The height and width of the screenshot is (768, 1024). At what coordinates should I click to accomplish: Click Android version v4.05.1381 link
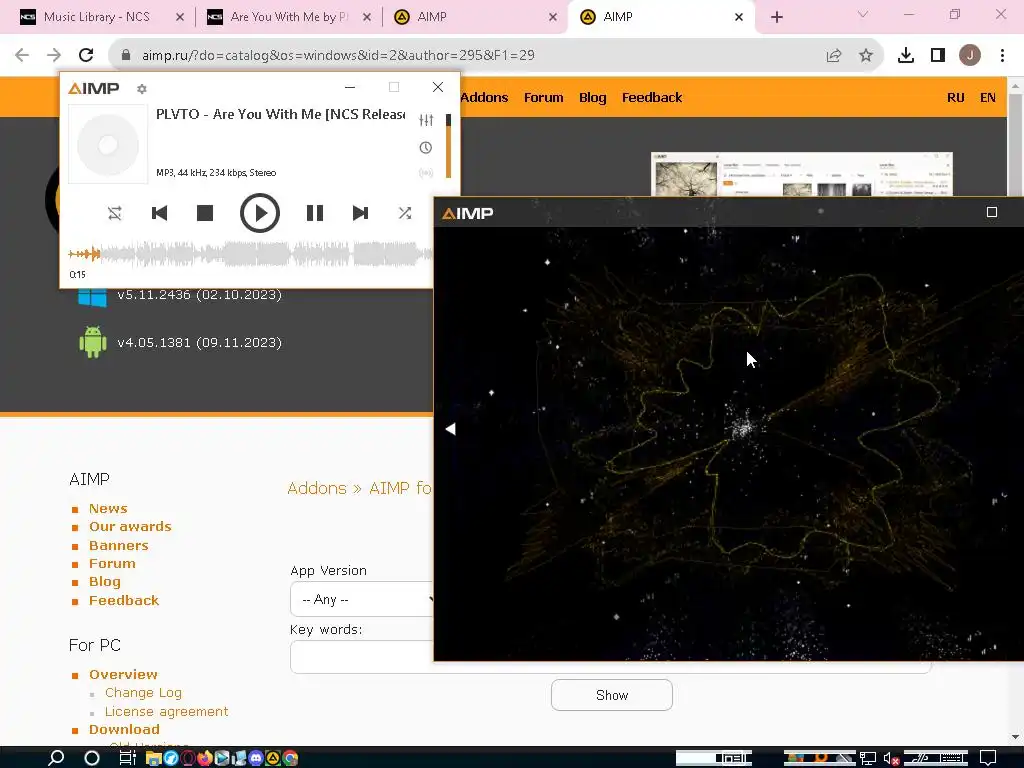[x=199, y=343]
